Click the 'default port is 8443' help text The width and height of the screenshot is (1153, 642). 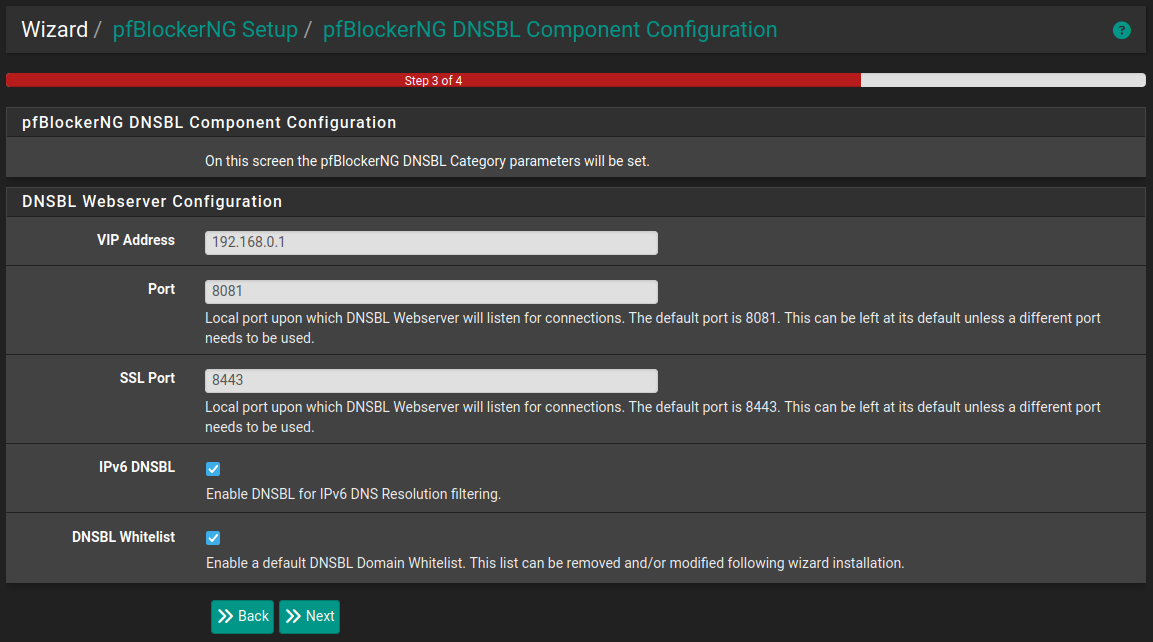click(x=653, y=417)
